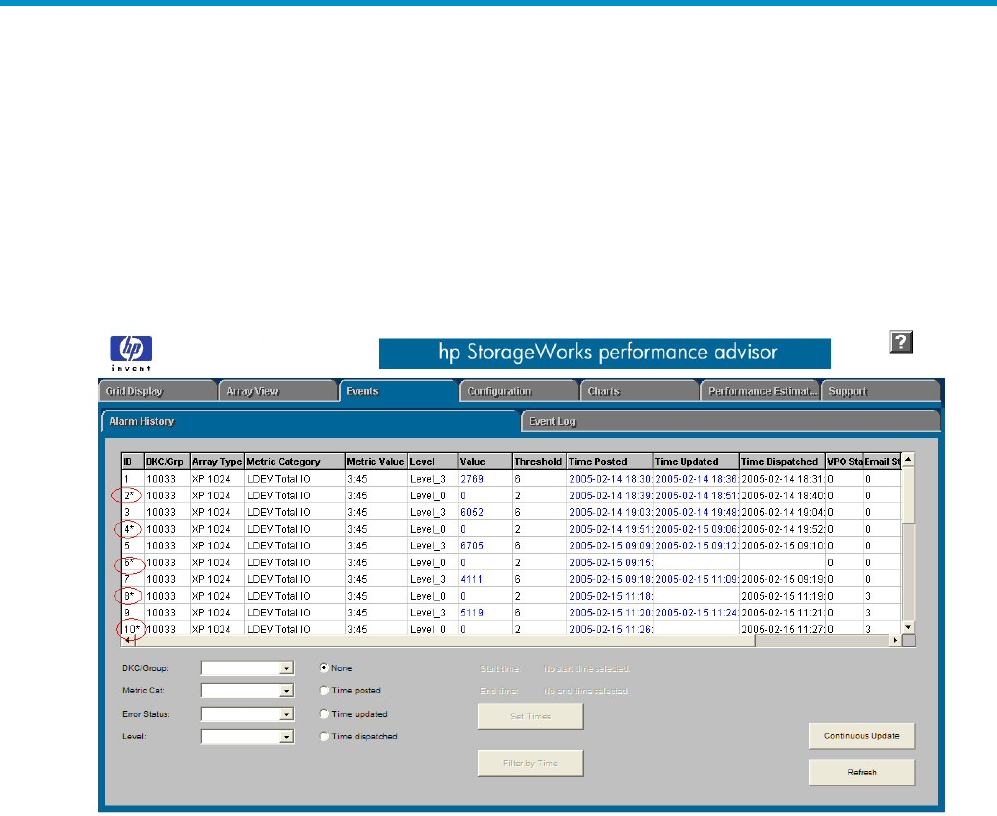Select the Time posted radio option
The image size is (997, 816).
(x=323, y=690)
